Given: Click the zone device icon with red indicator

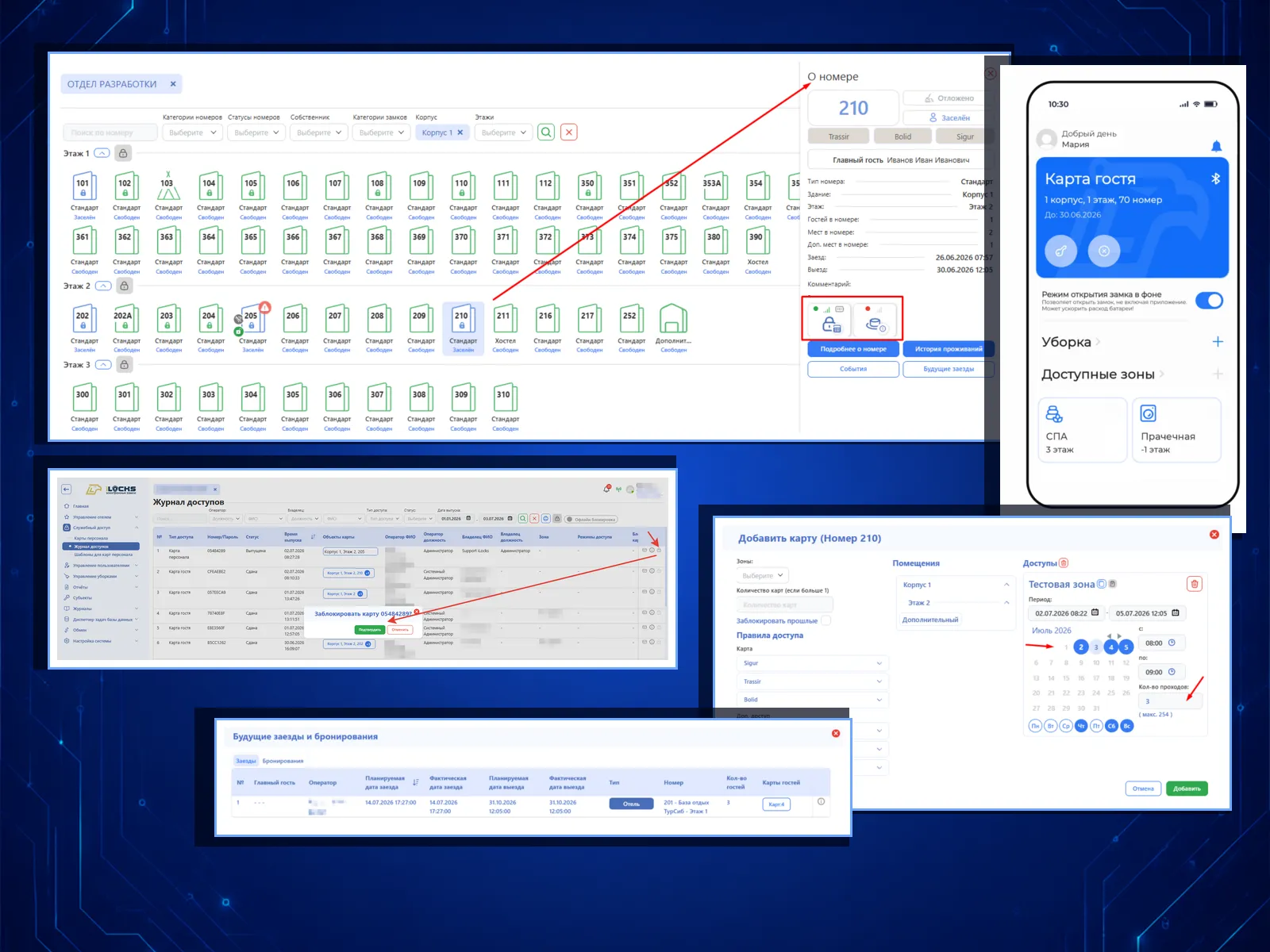Looking at the screenshot, I should [876, 319].
